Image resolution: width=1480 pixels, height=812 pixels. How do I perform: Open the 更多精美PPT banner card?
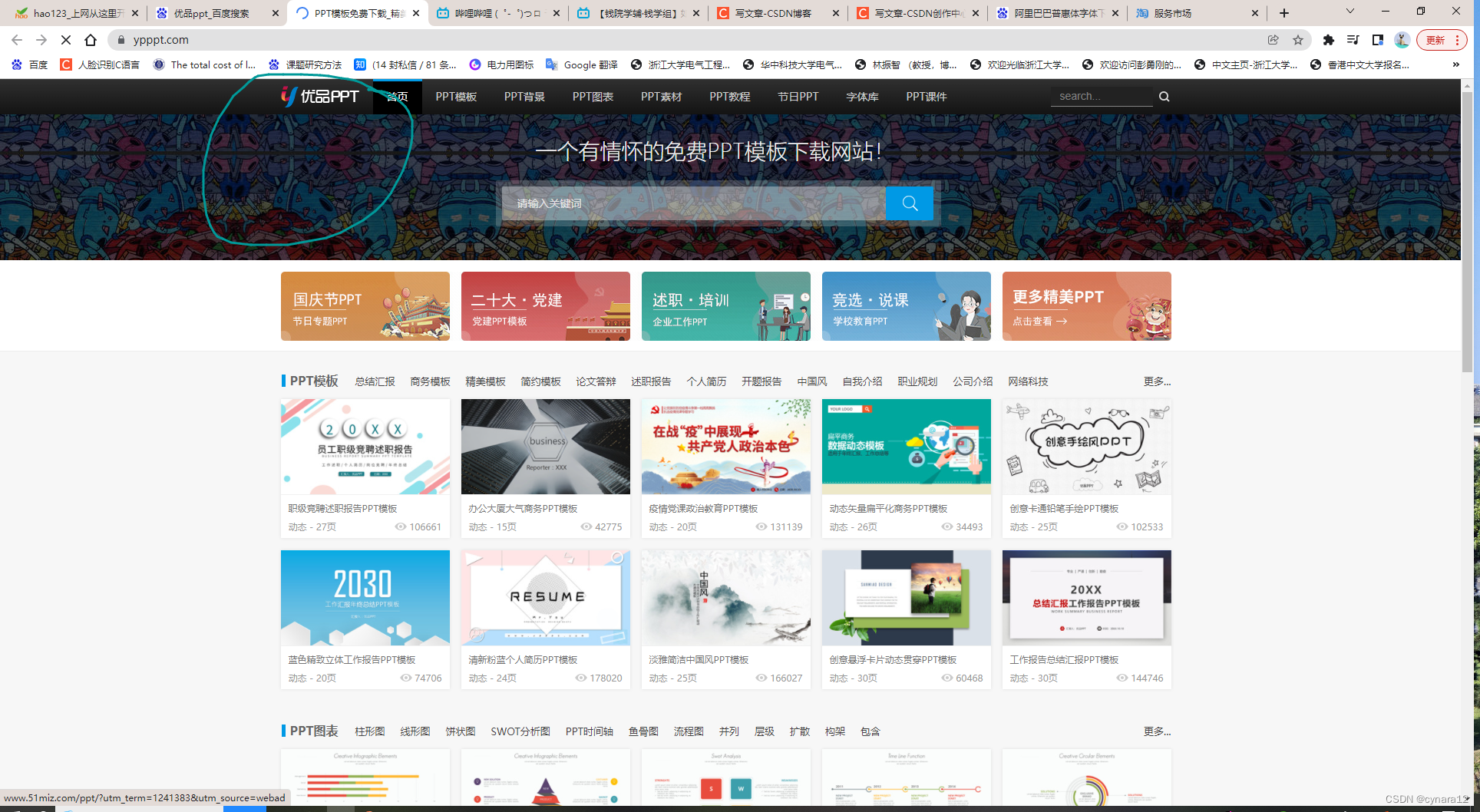coord(1087,306)
